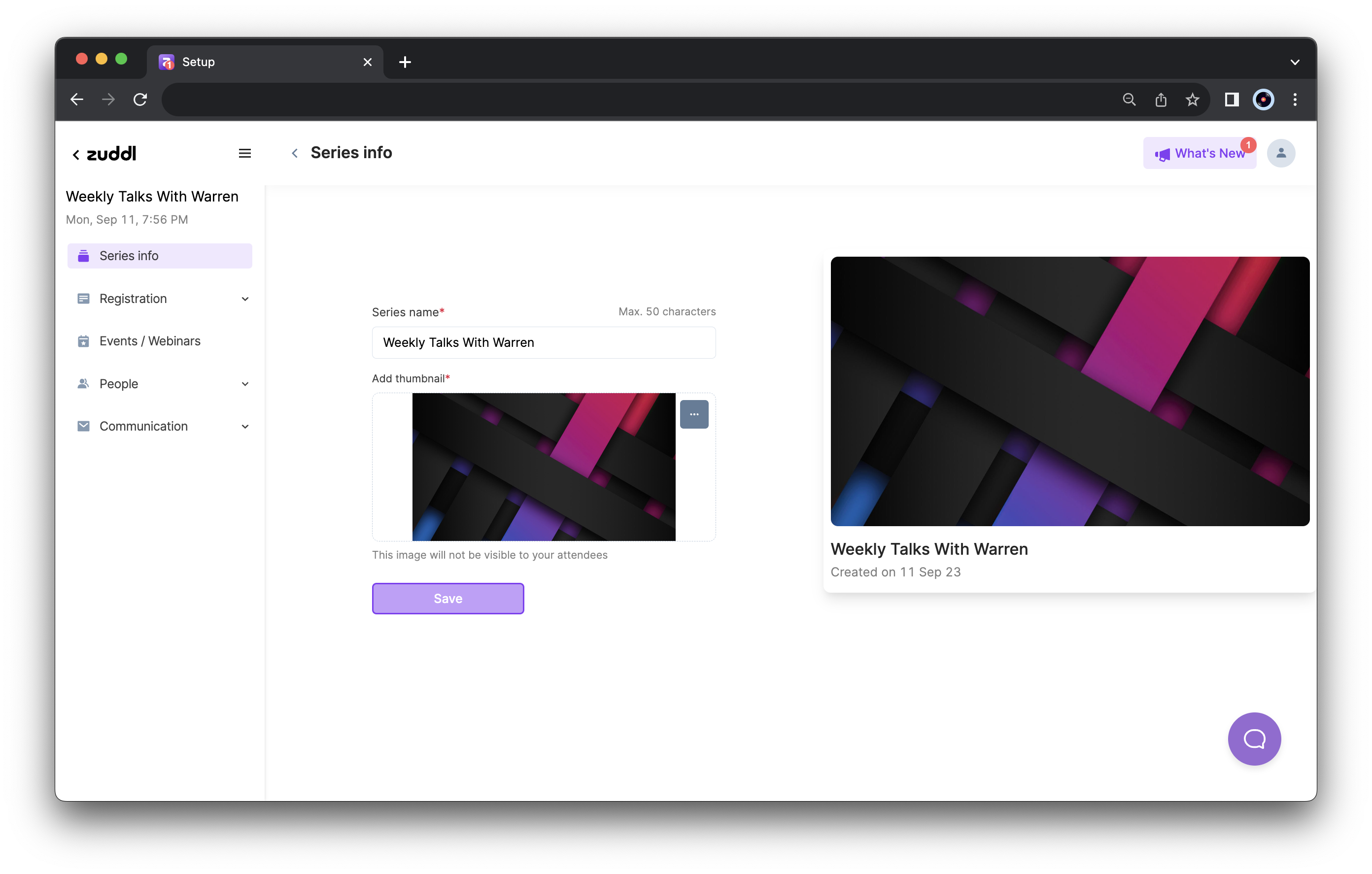Go back using the Series info header arrow
Screen dimensions: 1372x874
click(x=295, y=153)
